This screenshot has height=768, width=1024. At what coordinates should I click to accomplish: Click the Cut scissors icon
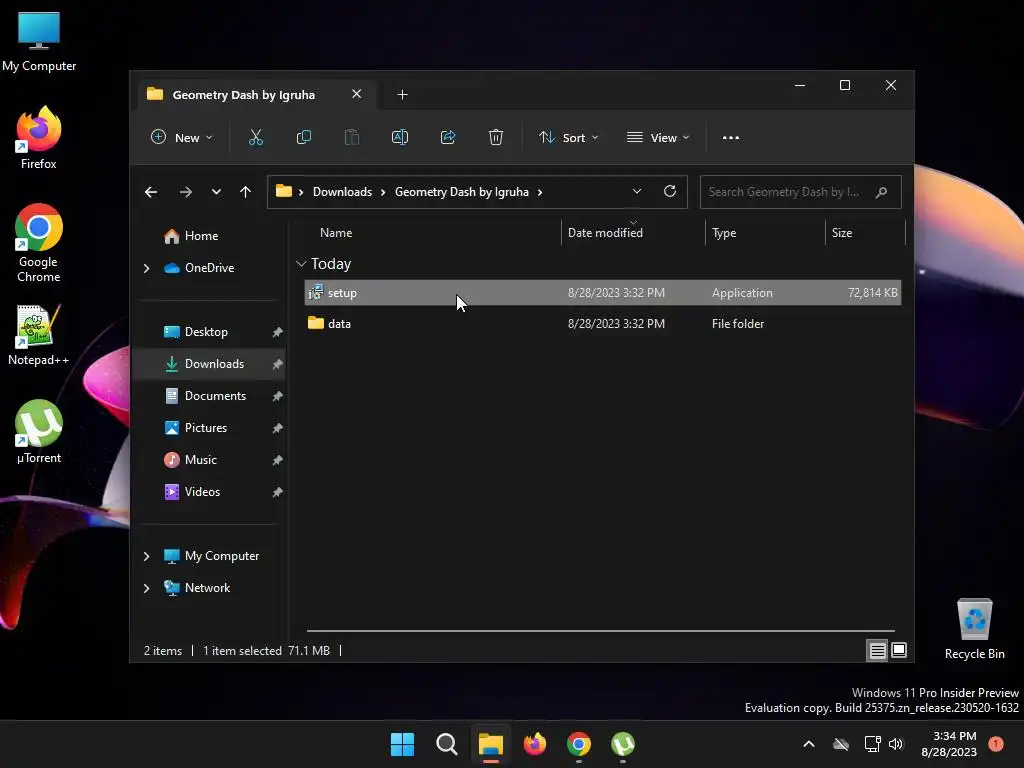255,138
